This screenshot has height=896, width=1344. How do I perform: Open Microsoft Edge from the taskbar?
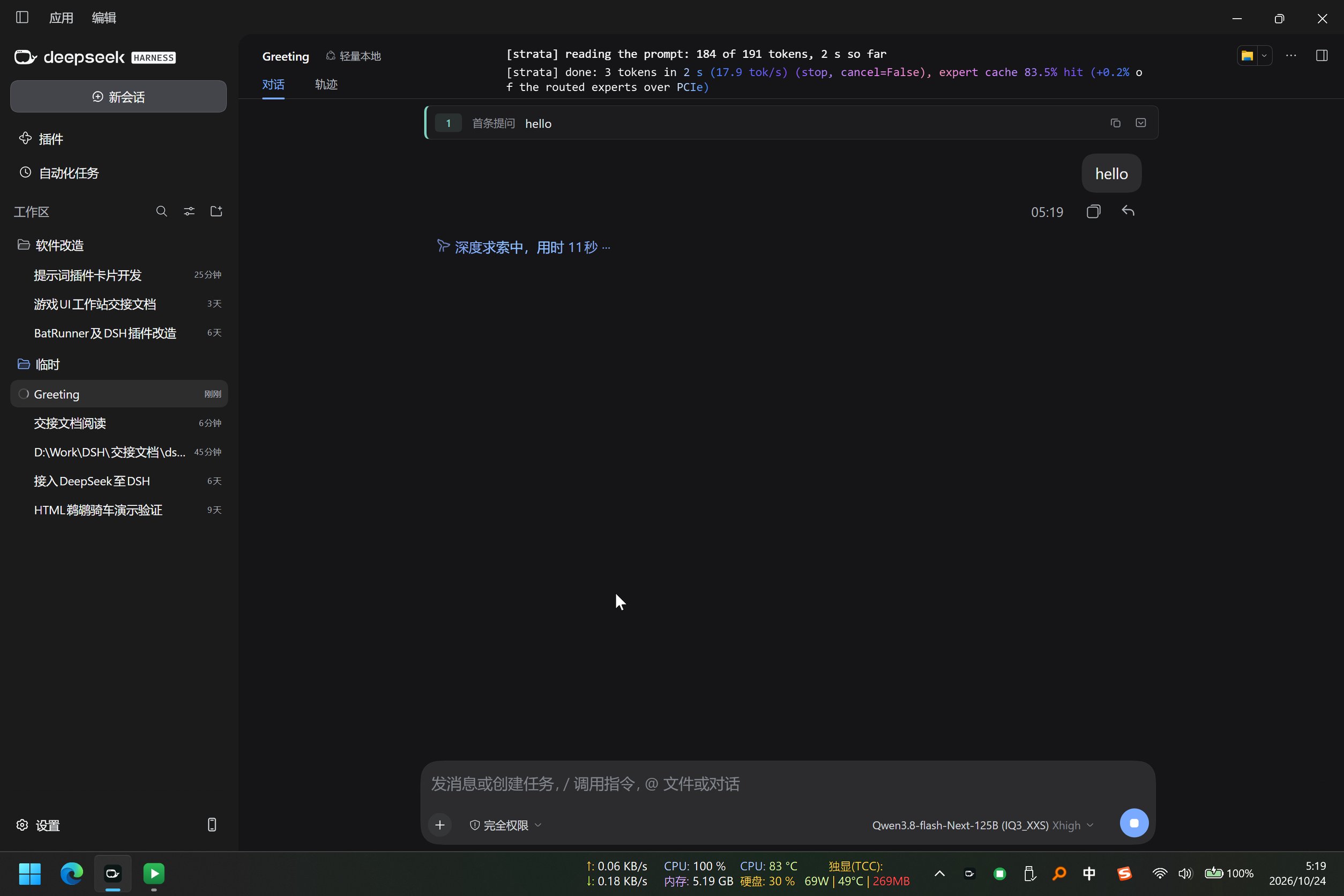(x=71, y=873)
